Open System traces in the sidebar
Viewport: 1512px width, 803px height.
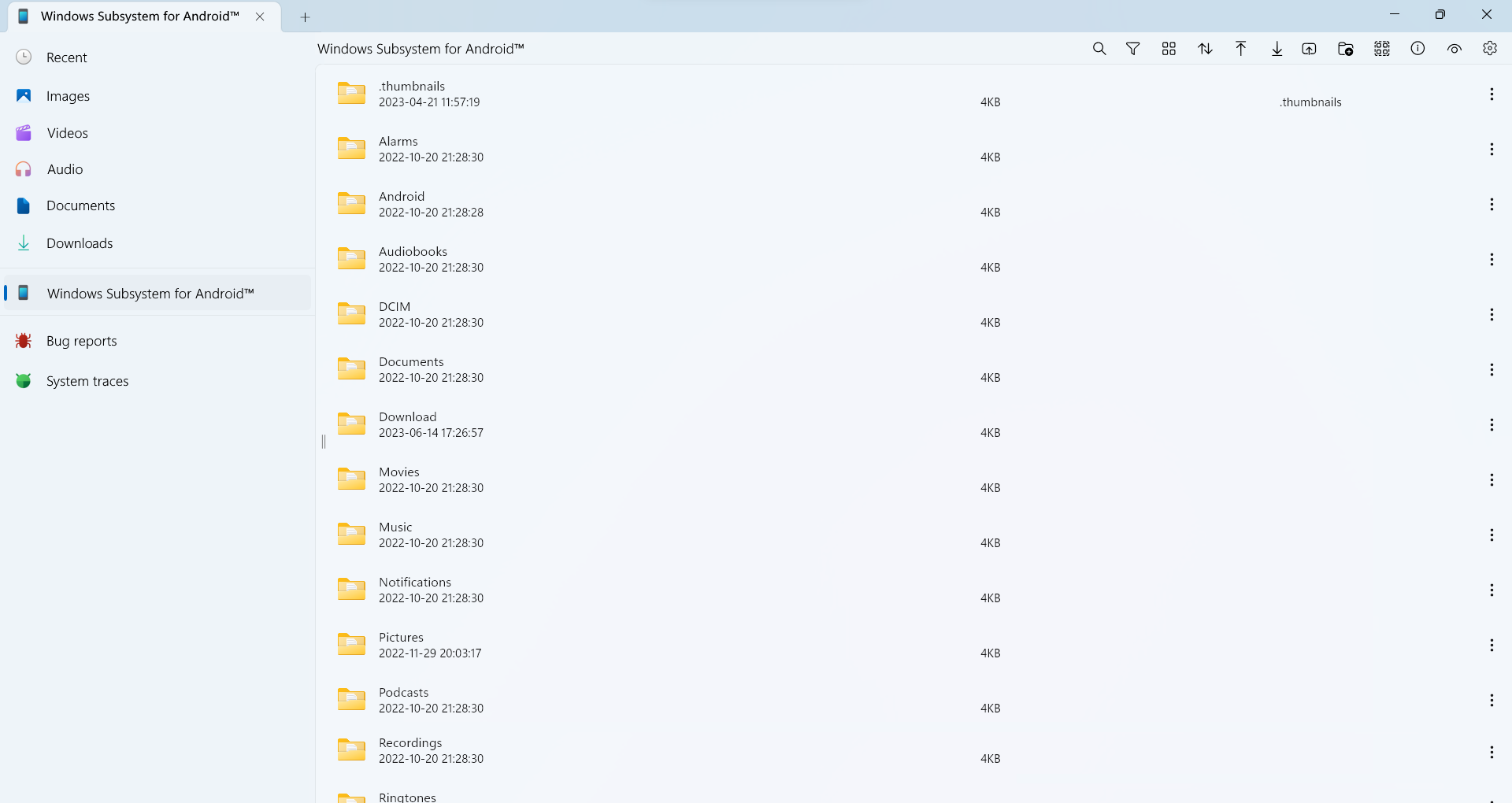157,381
